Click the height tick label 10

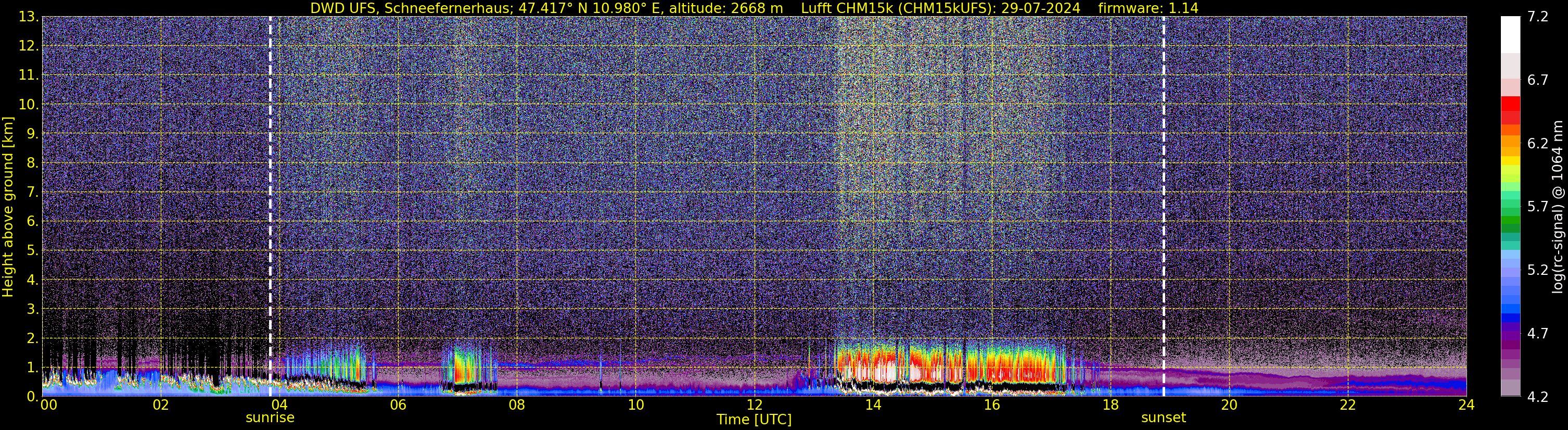point(28,105)
